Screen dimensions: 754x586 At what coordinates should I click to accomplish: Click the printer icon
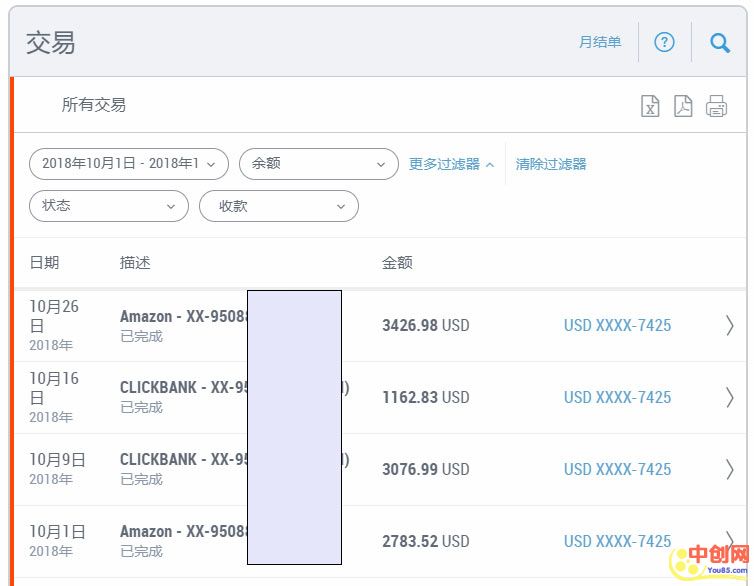point(716,106)
